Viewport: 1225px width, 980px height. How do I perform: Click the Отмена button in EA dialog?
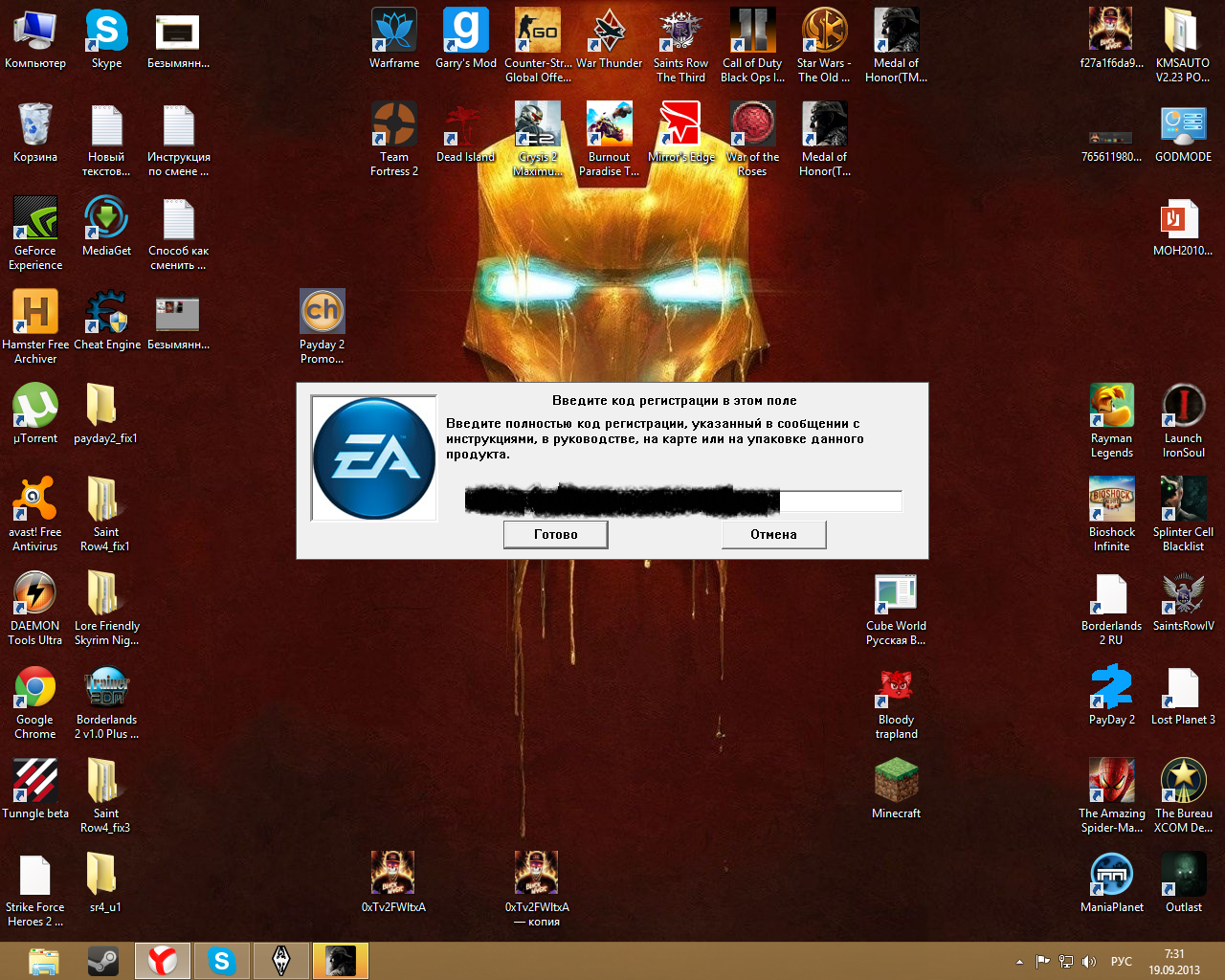coord(773,534)
